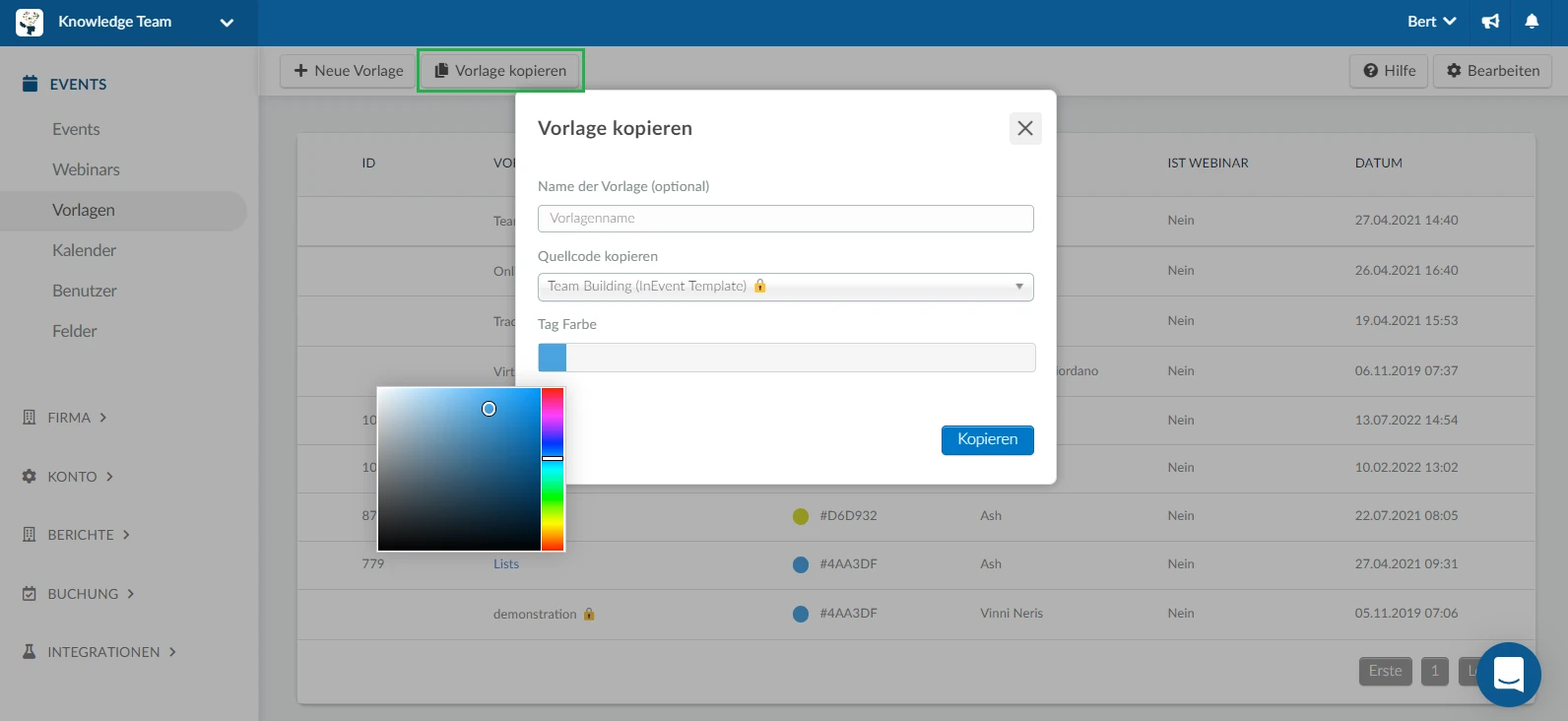Click the date 13.07.2022 14:54
This screenshot has width=1568, height=721.
coord(1406,421)
